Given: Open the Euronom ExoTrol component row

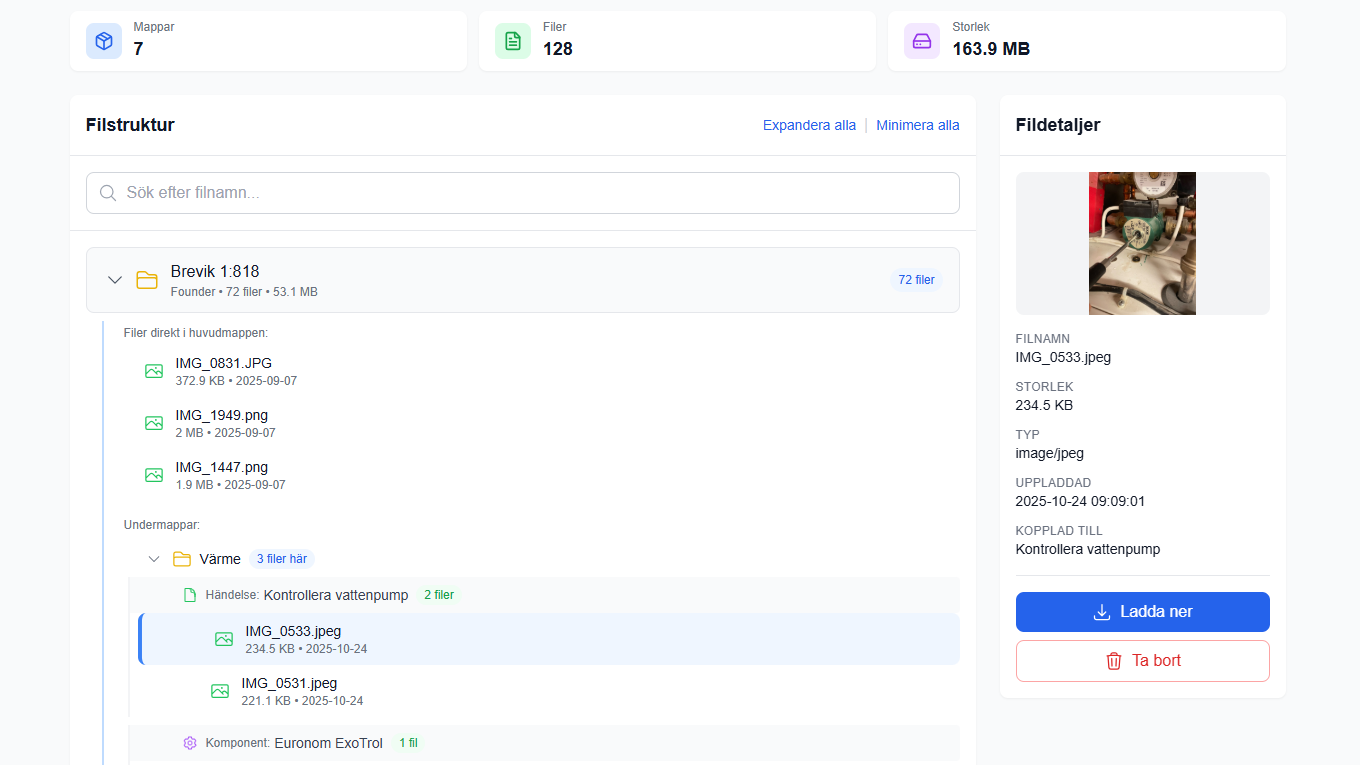Looking at the screenshot, I should click(544, 743).
